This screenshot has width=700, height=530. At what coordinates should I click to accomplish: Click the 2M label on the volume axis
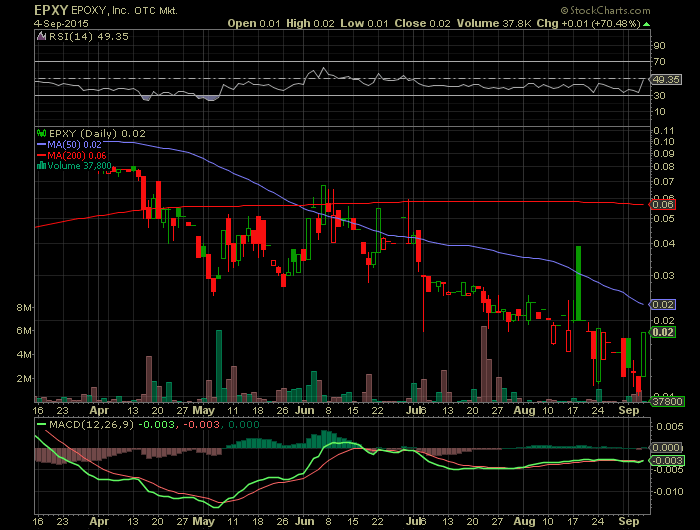pyautogui.click(x=25, y=379)
